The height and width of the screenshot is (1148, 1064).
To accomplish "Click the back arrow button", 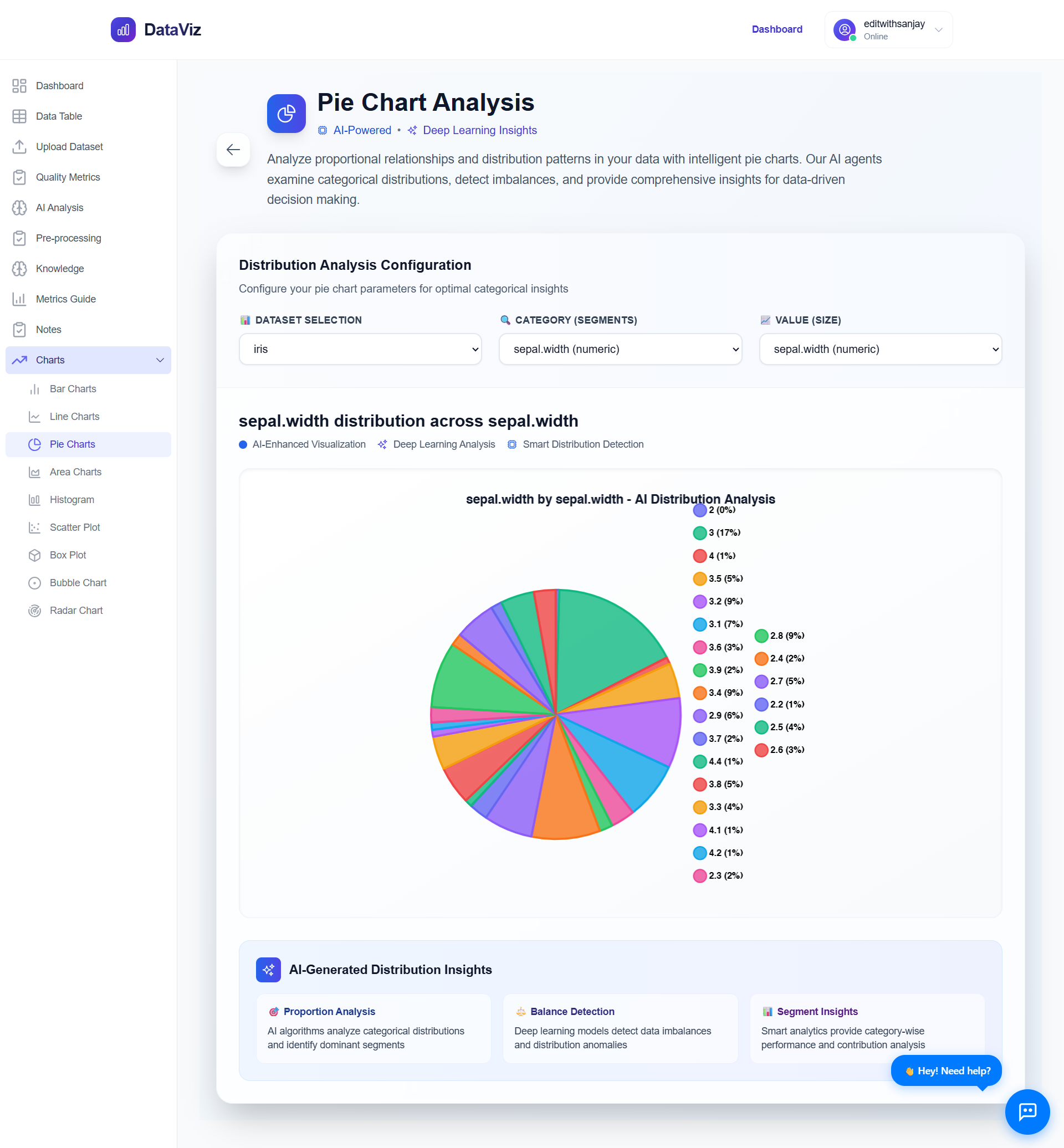I will point(233,150).
